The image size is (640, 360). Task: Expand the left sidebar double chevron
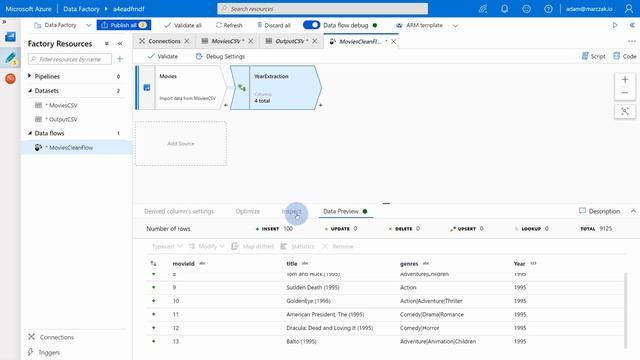pyautogui.click(x=4, y=22)
